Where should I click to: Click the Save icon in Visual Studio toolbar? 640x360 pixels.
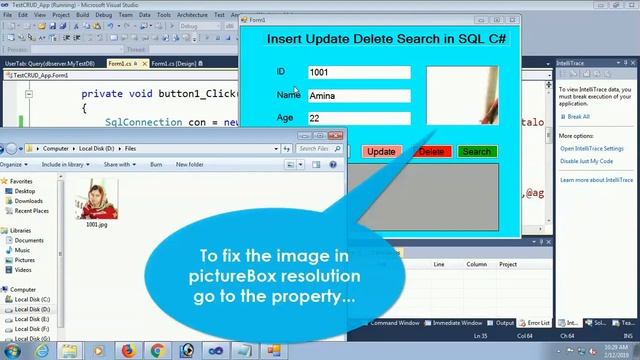coord(53,26)
